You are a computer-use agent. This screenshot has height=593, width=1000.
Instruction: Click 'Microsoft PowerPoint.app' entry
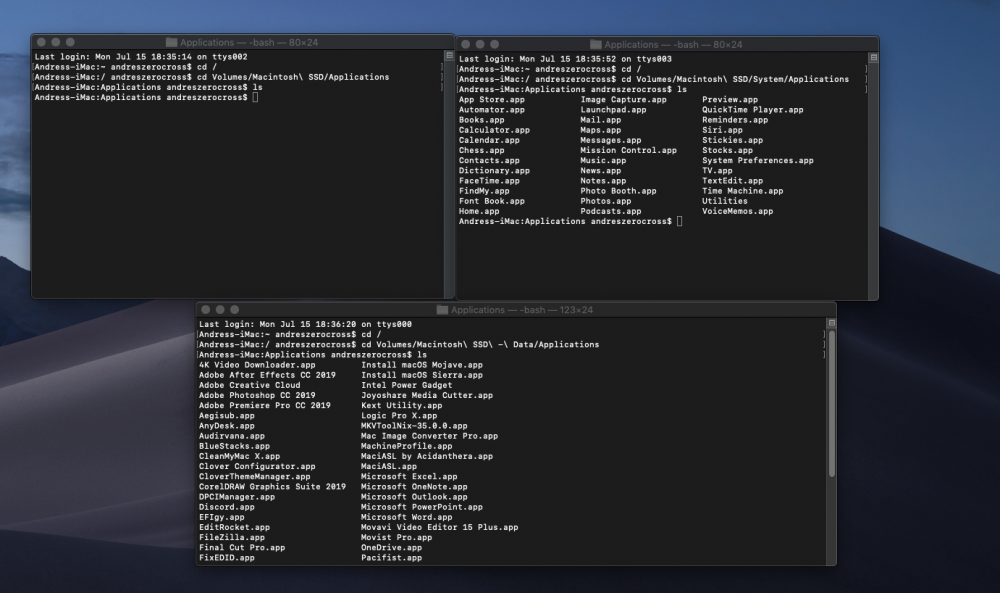(422, 507)
